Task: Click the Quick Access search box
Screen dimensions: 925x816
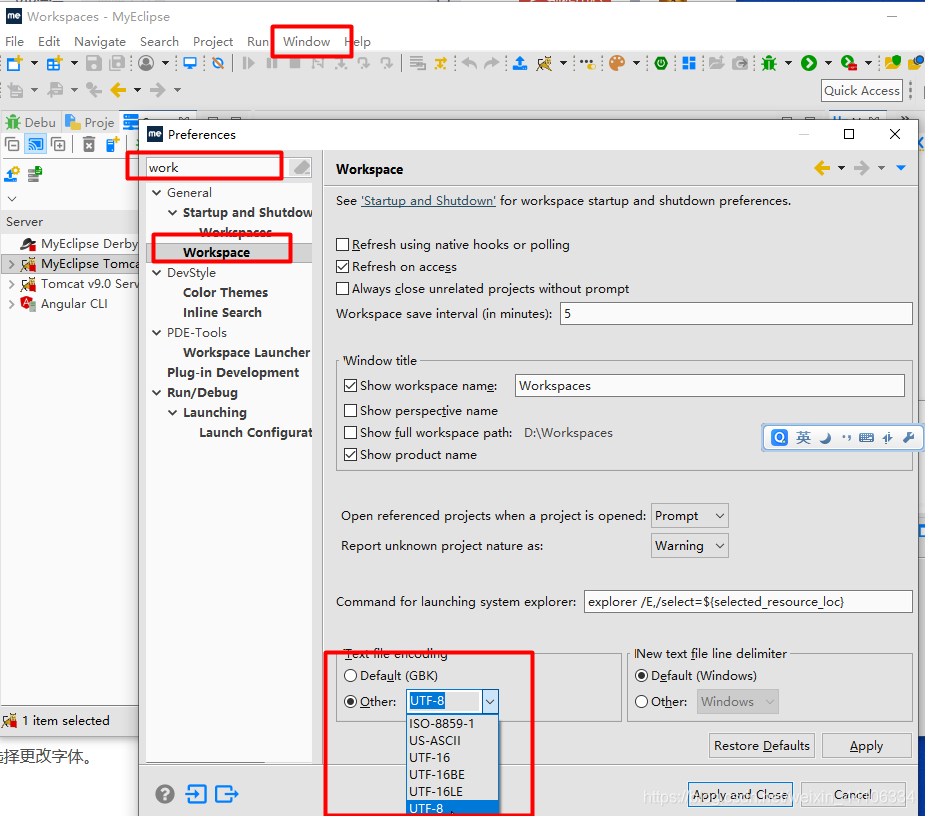Action: coord(862,91)
